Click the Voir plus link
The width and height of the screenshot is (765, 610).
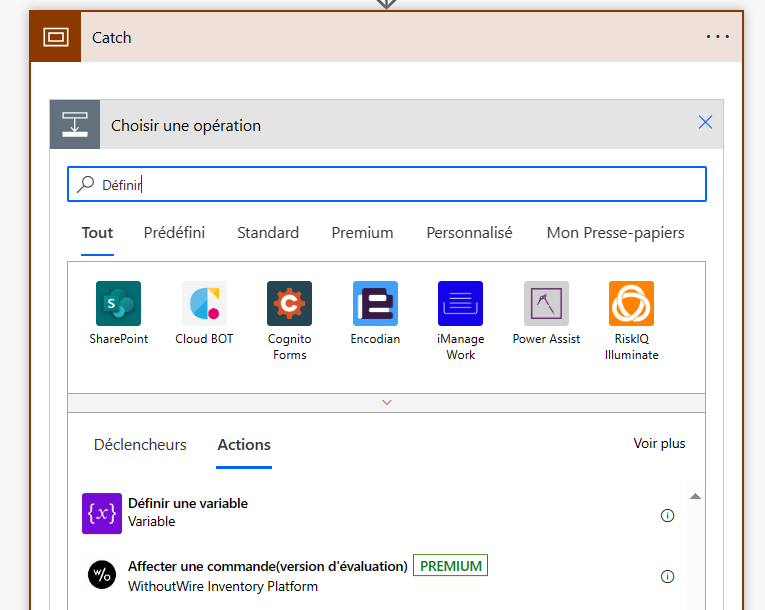(x=659, y=444)
